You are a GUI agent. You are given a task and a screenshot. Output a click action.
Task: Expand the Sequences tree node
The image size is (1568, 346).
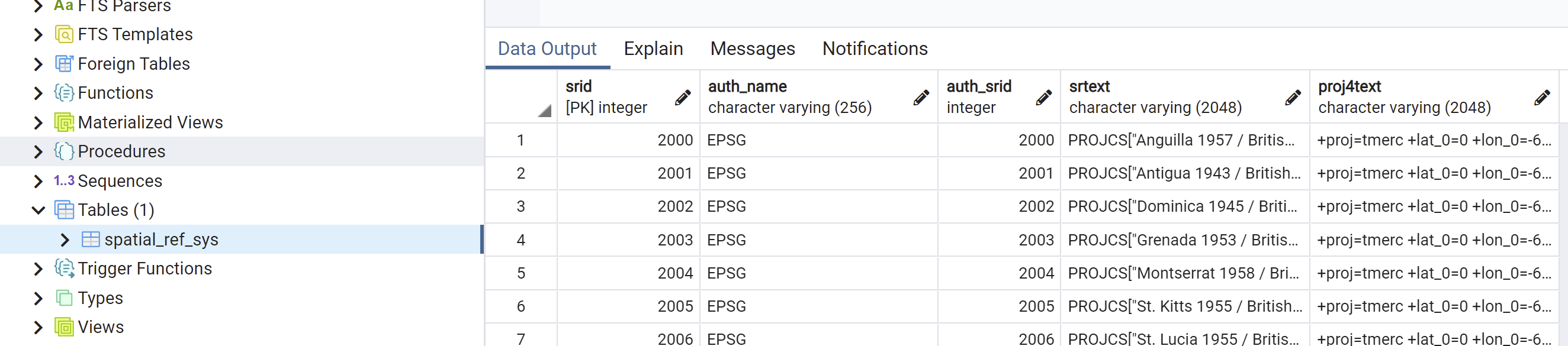click(x=38, y=181)
